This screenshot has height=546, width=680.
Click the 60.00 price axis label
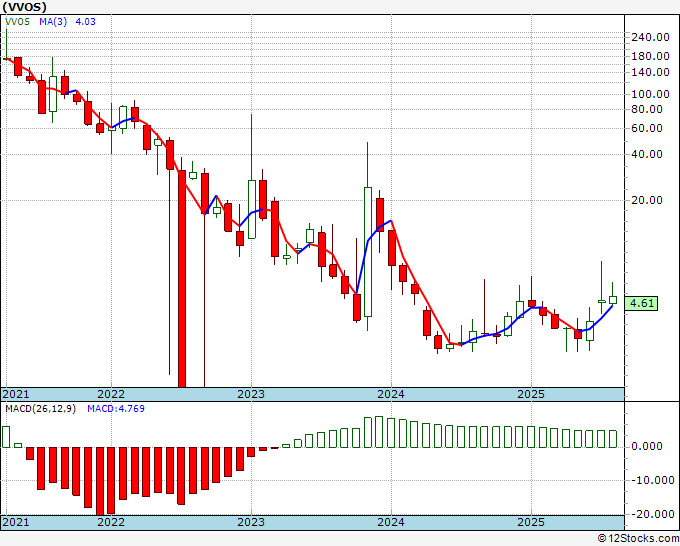[x=647, y=128]
